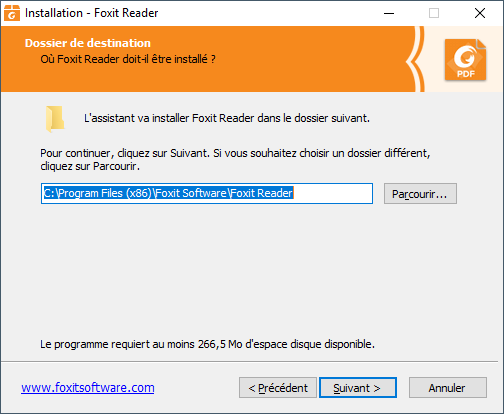Minimize the installer window

(389, 13)
